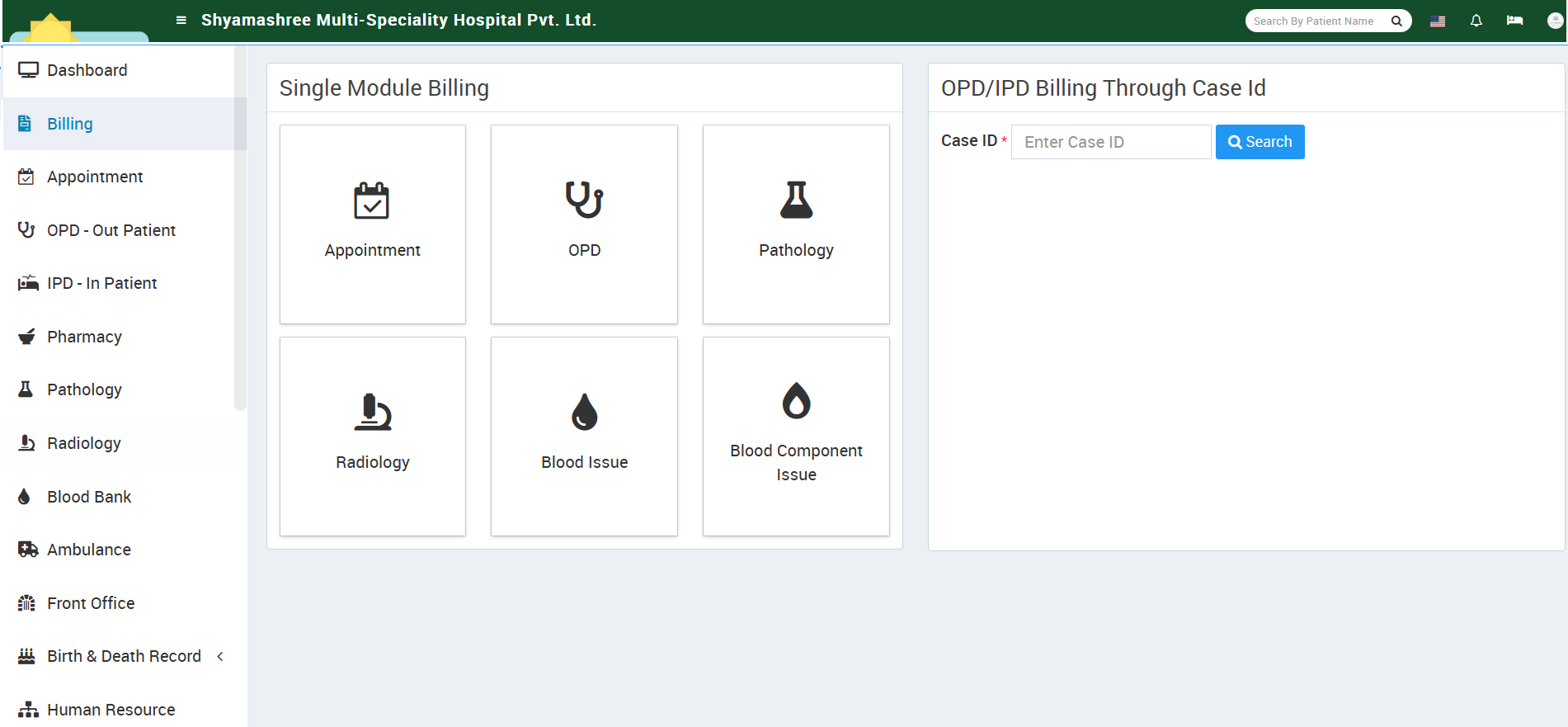Image resolution: width=1568 pixels, height=727 pixels.
Task: Click the Search By Patient Name box
Action: point(1316,21)
